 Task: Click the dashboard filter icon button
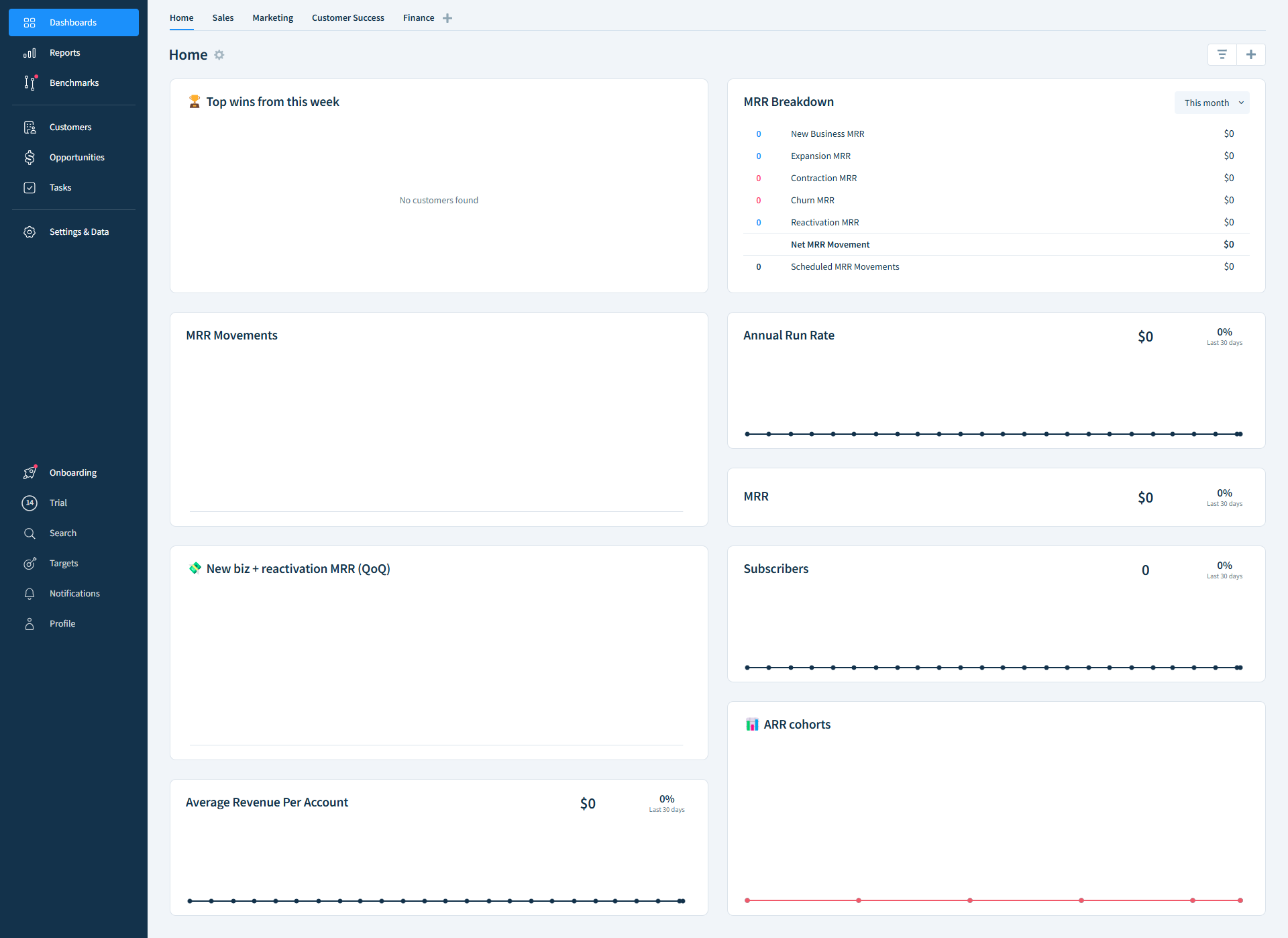click(1222, 55)
